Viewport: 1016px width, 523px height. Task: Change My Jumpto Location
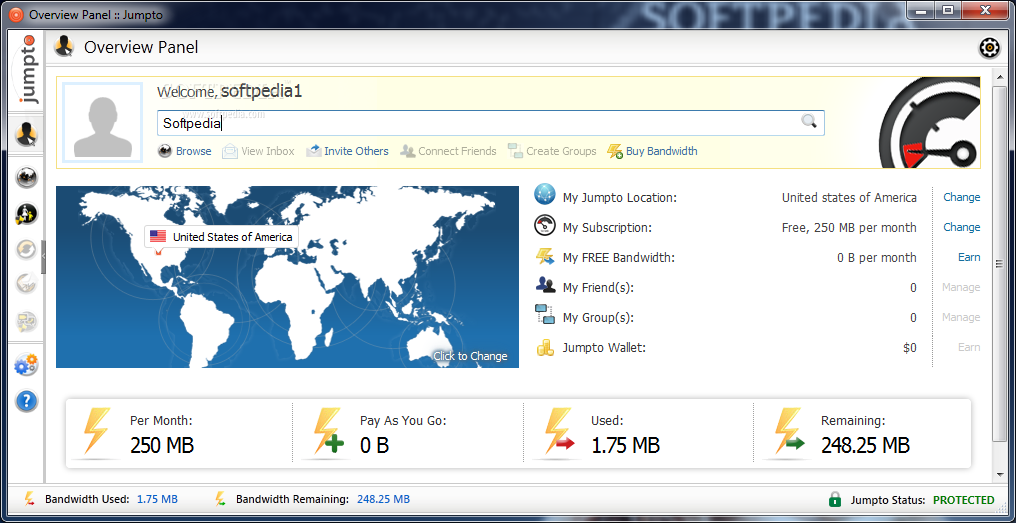pyautogui.click(x=962, y=197)
